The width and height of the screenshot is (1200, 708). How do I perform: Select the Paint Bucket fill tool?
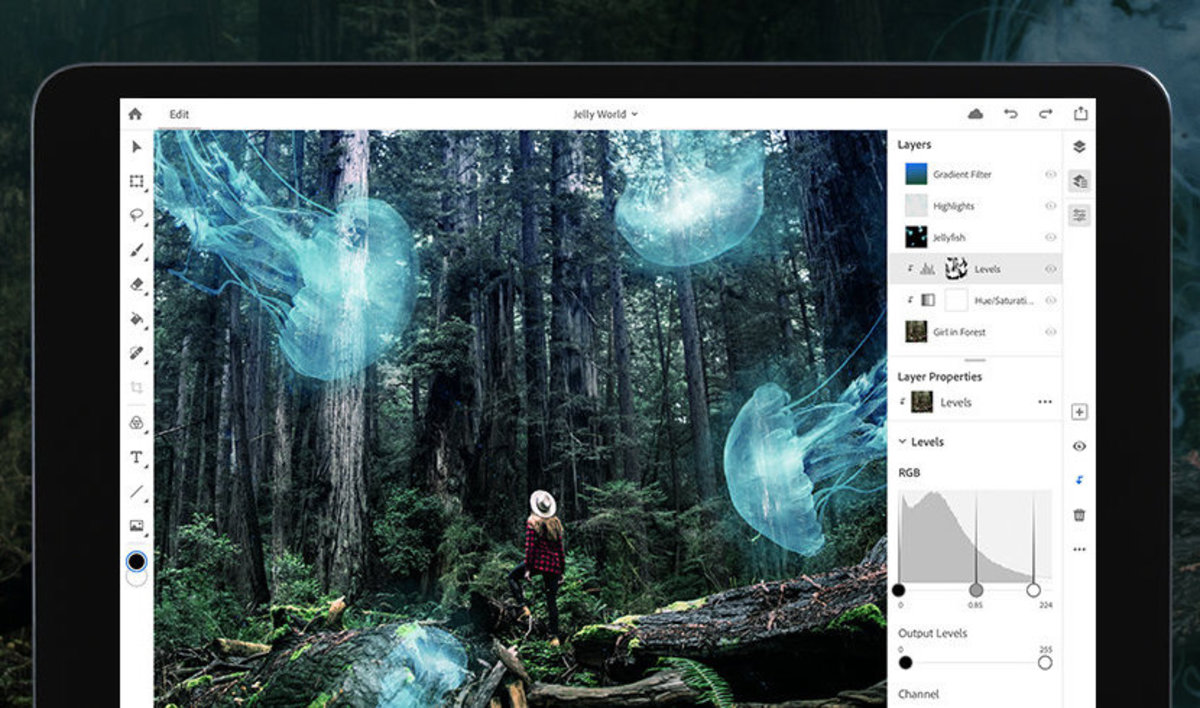(x=137, y=319)
